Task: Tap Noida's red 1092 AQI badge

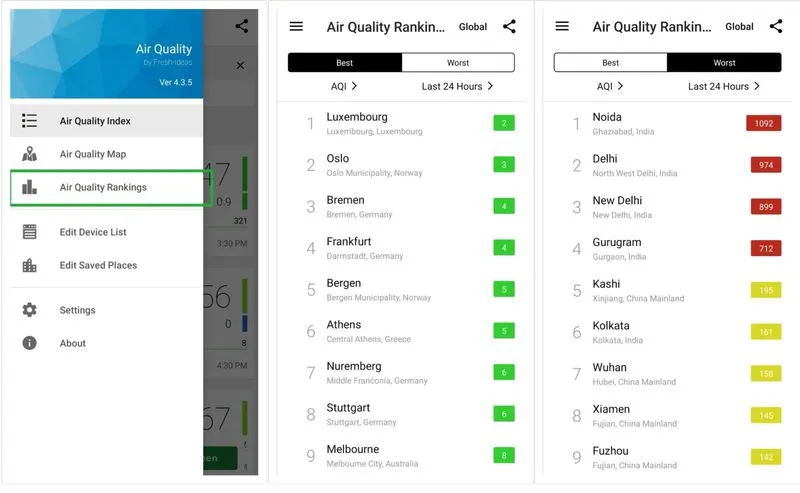Action: (x=763, y=124)
